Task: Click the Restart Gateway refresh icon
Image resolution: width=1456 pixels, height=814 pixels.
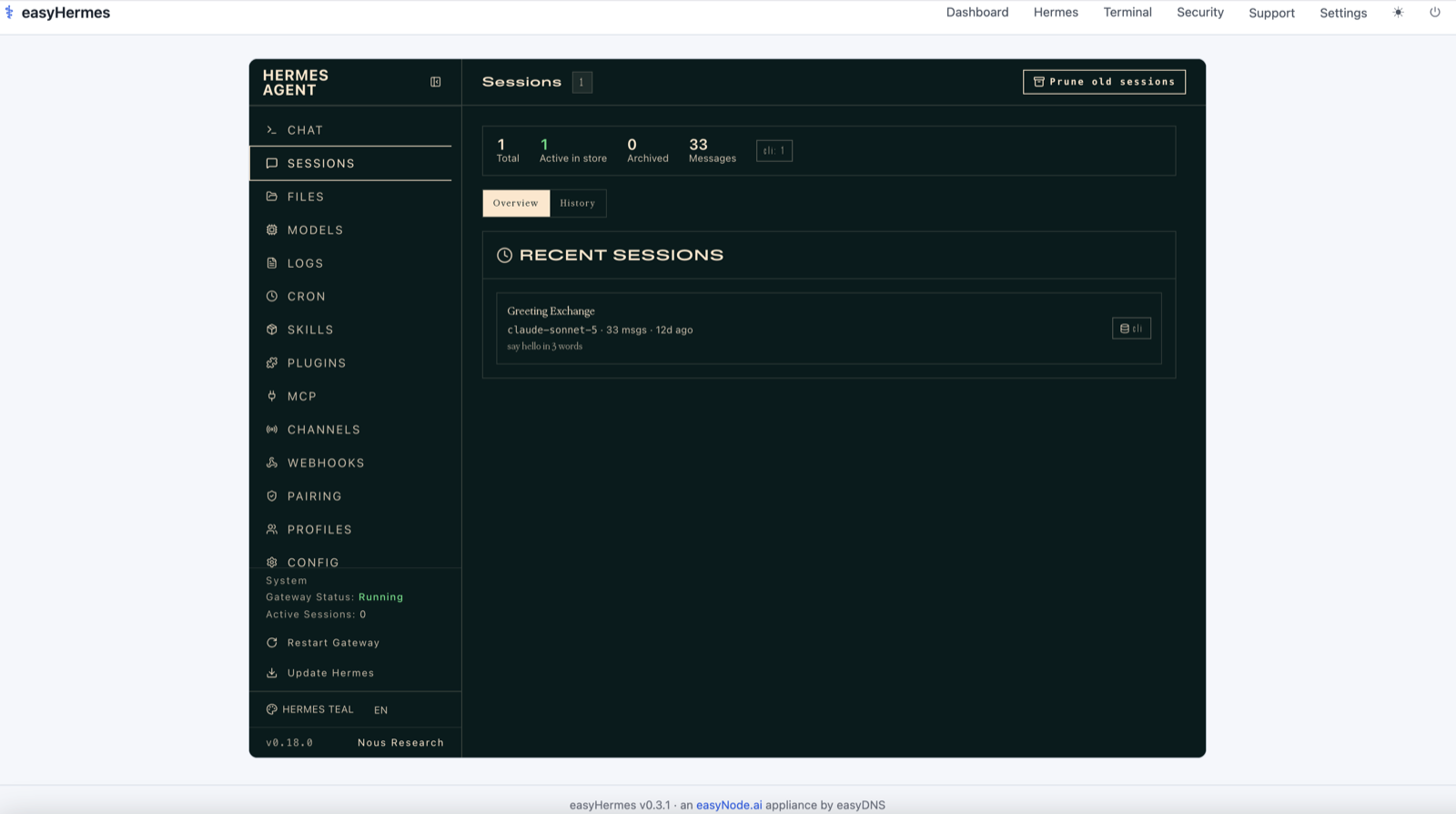Action: pyautogui.click(x=271, y=643)
